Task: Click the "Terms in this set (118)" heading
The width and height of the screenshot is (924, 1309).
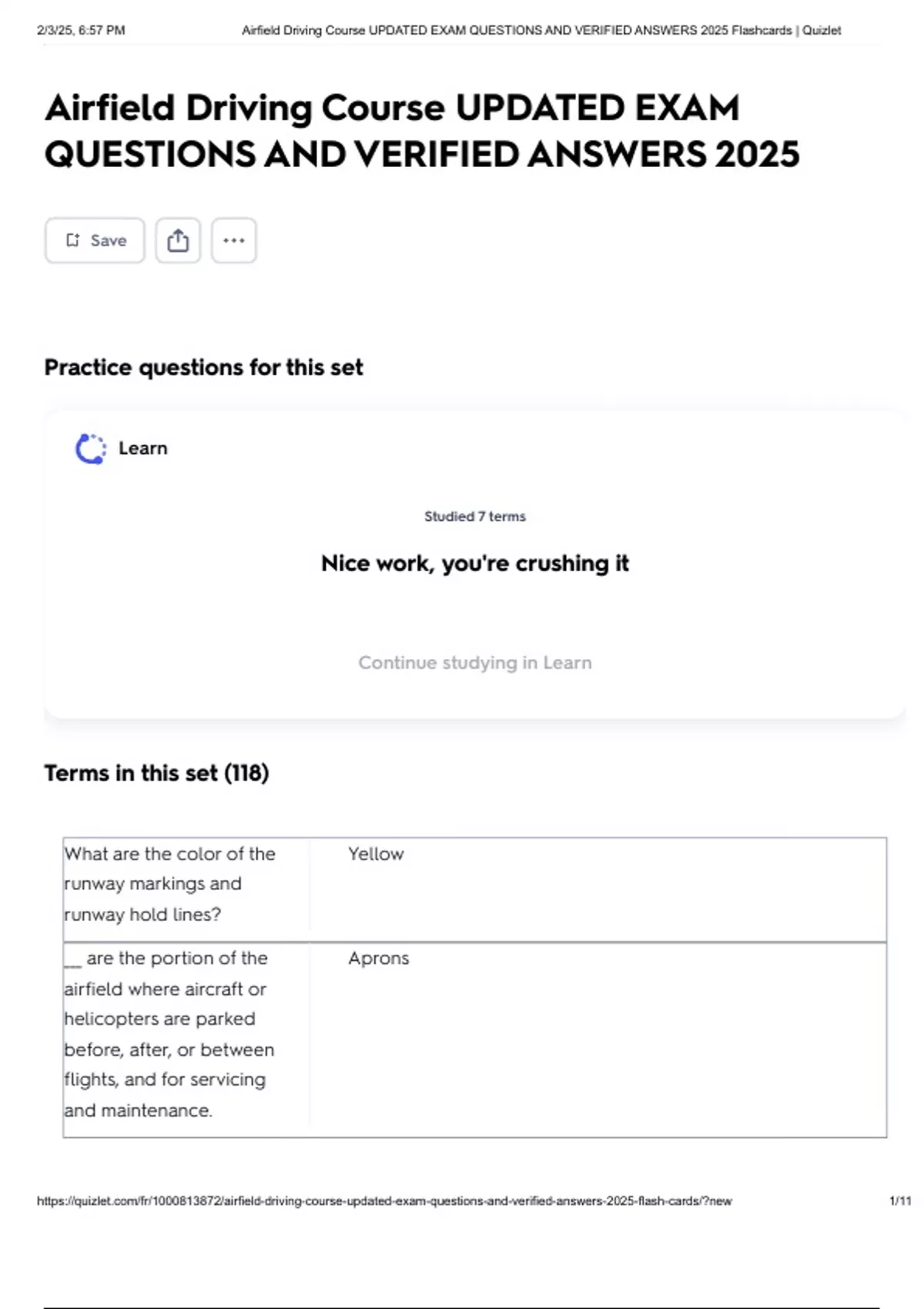Action: pyautogui.click(x=156, y=772)
